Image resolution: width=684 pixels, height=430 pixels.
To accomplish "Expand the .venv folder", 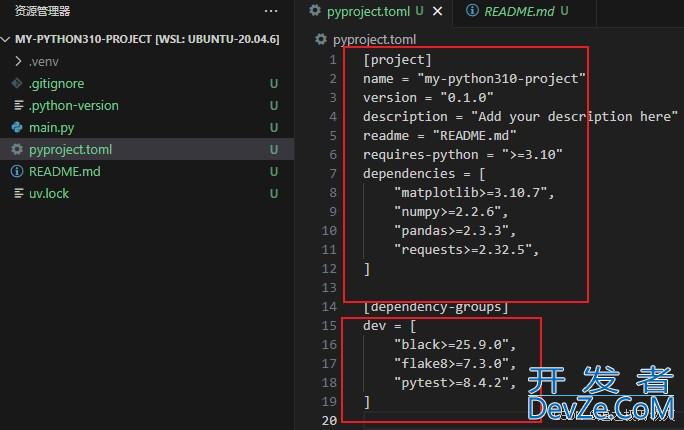I will tap(18, 61).
